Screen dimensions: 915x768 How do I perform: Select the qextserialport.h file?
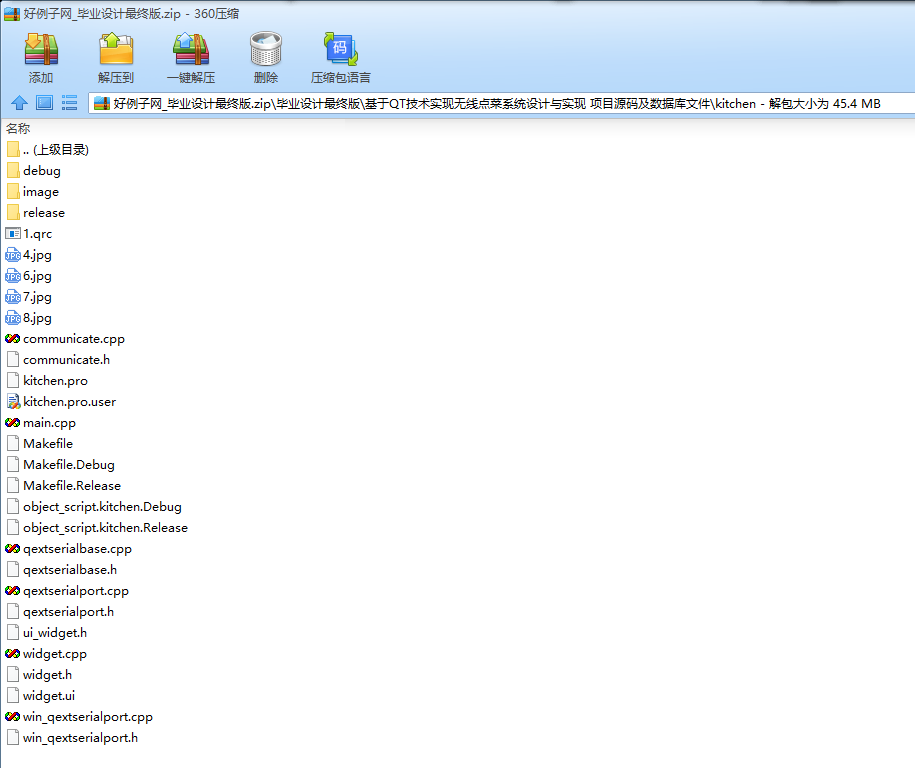(x=60, y=612)
